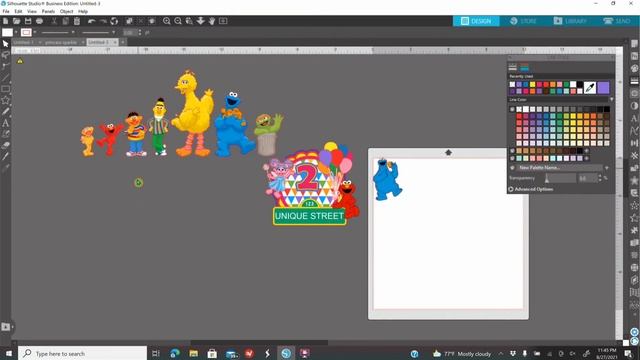Open the File menu
The width and height of the screenshot is (640, 360).
point(6,11)
